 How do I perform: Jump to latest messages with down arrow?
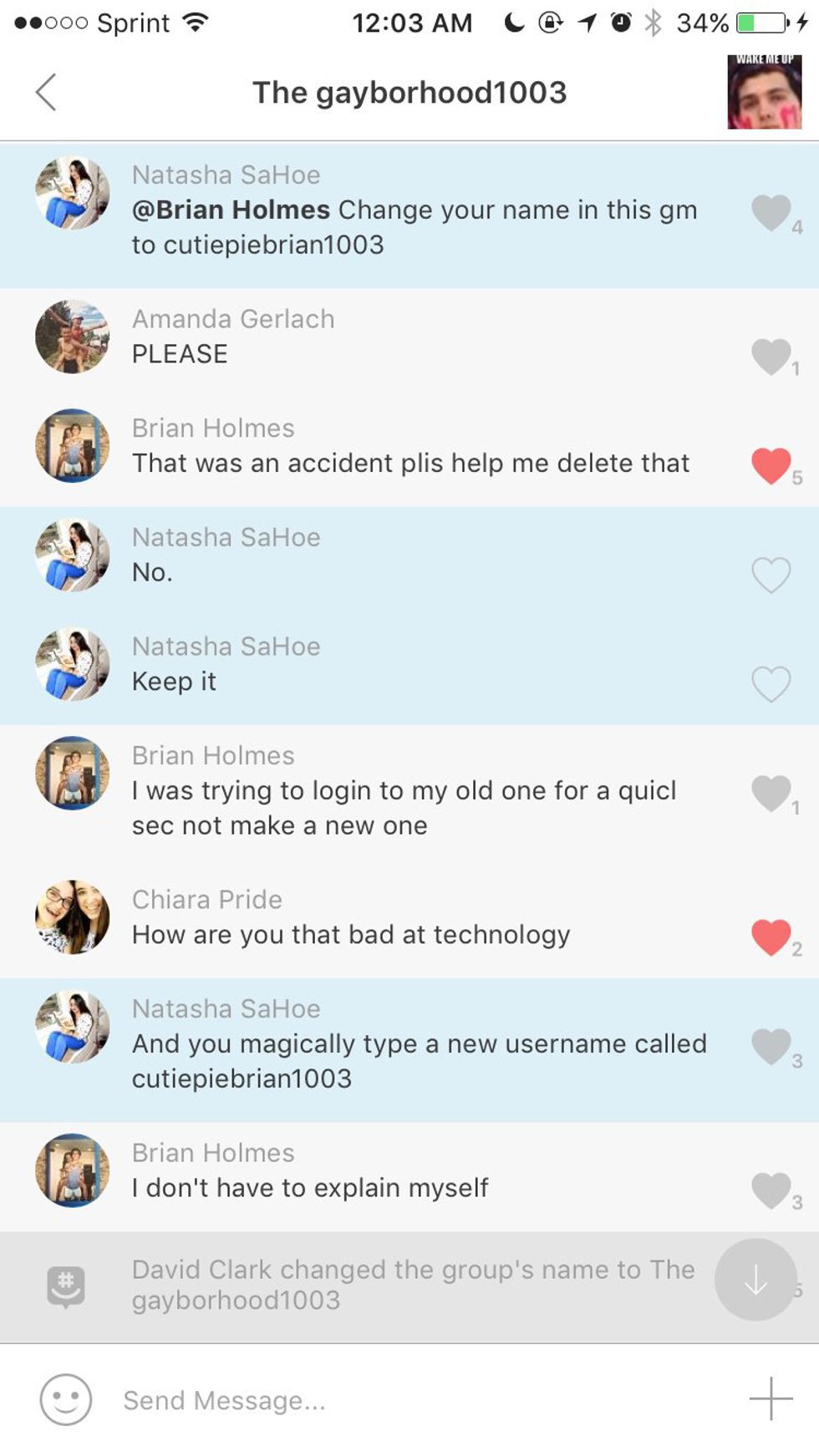[x=755, y=1279]
